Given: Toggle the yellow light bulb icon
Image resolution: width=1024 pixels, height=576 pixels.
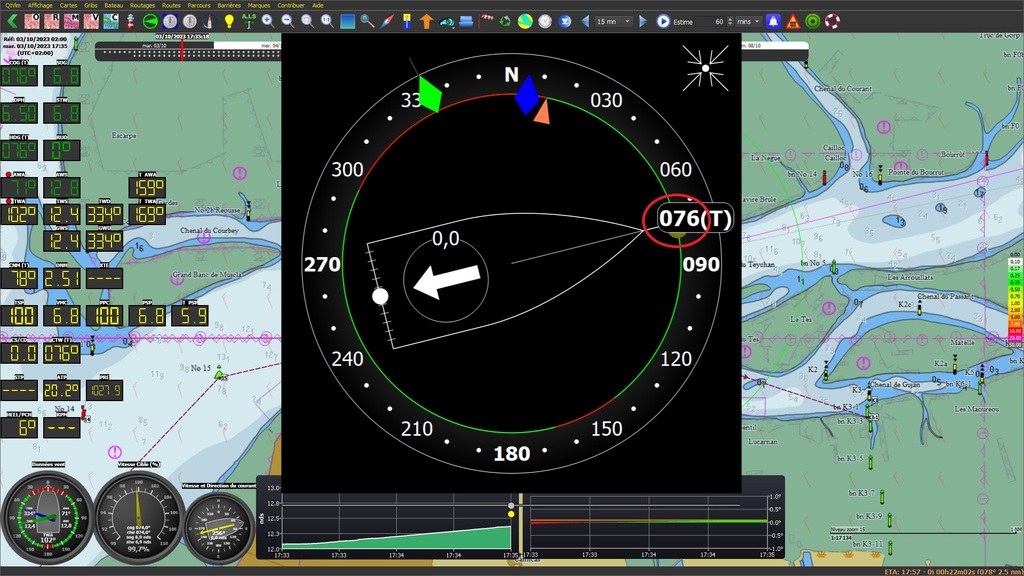Looking at the screenshot, I should [x=229, y=21].
